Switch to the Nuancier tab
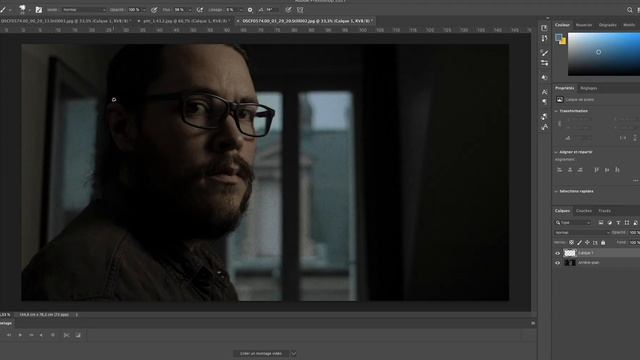The width and height of the screenshot is (640, 360). pyautogui.click(x=584, y=25)
